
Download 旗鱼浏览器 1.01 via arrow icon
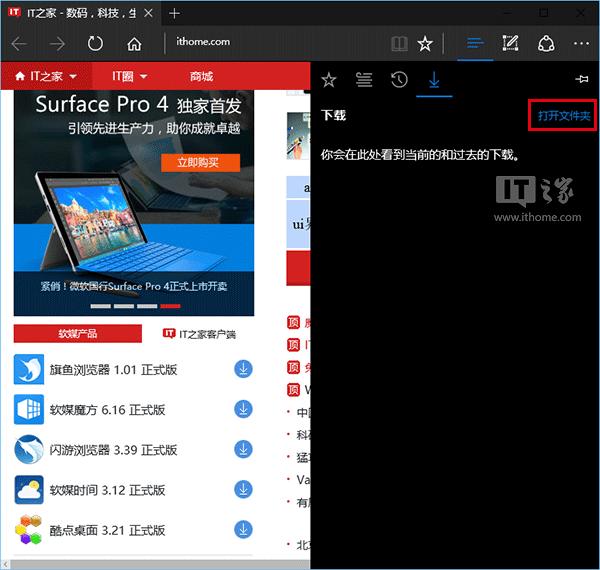(x=243, y=369)
